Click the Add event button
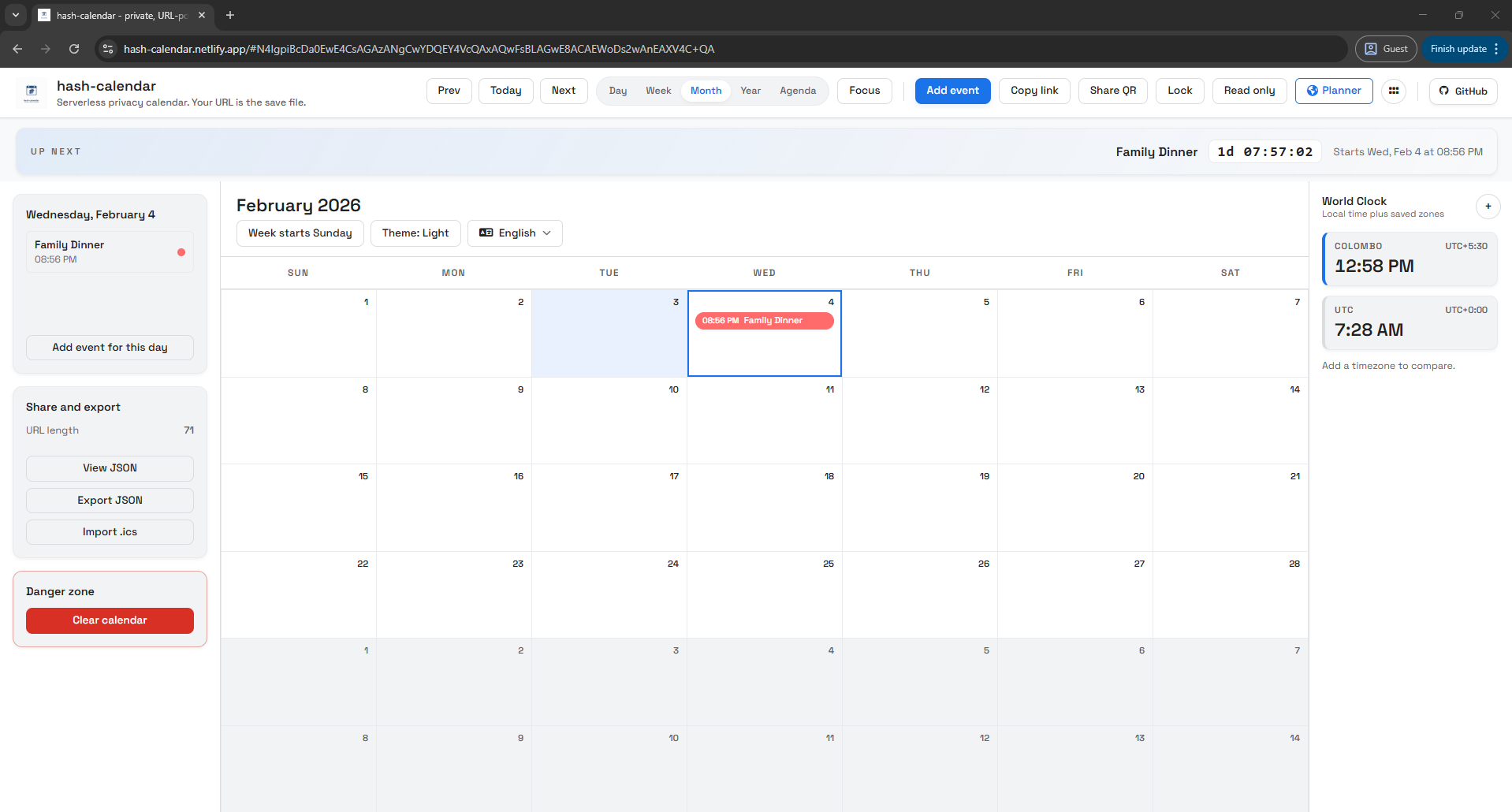The height and width of the screenshot is (812, 1512). (x=952, y=91)
